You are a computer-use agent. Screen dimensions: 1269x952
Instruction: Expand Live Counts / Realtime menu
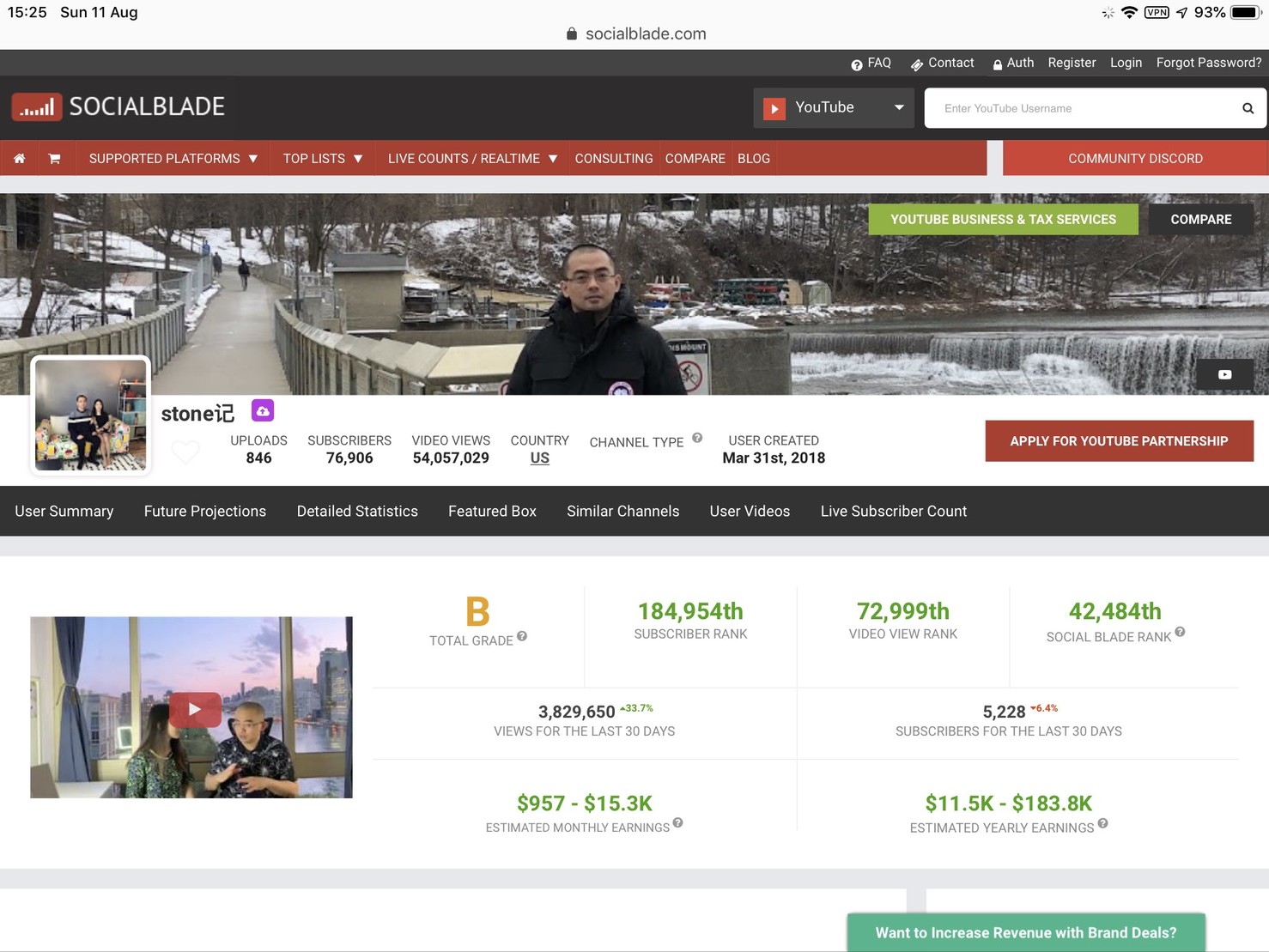pos(472,159)
